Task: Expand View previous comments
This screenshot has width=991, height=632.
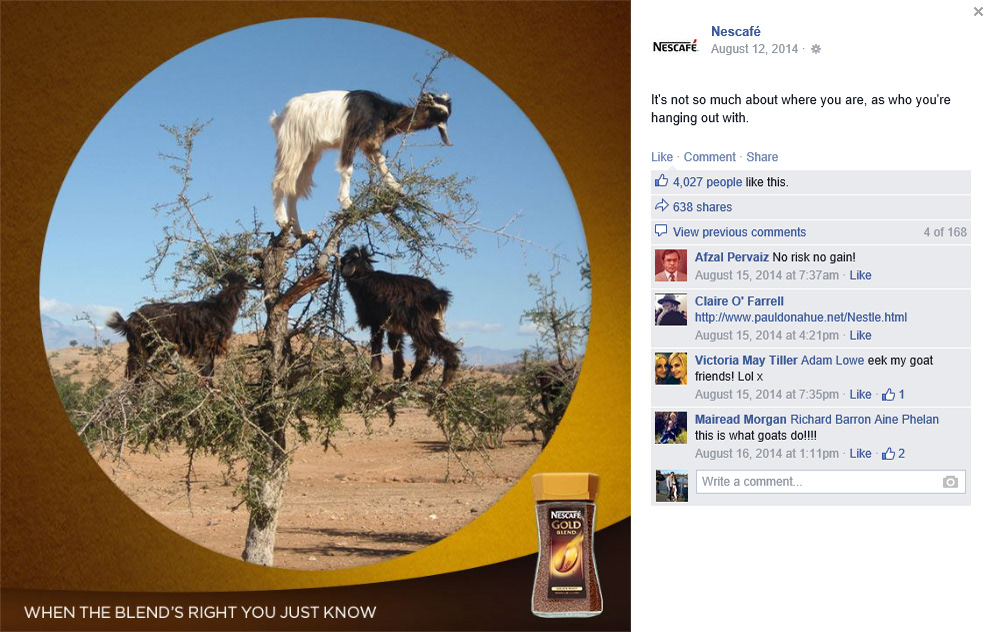Action: [x=739, y=232]
